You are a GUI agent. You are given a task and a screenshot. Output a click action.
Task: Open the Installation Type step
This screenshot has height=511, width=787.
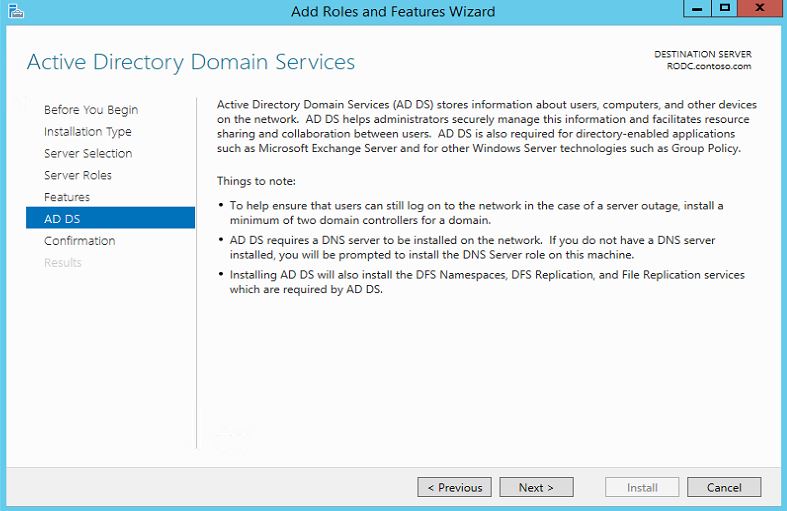88,132
